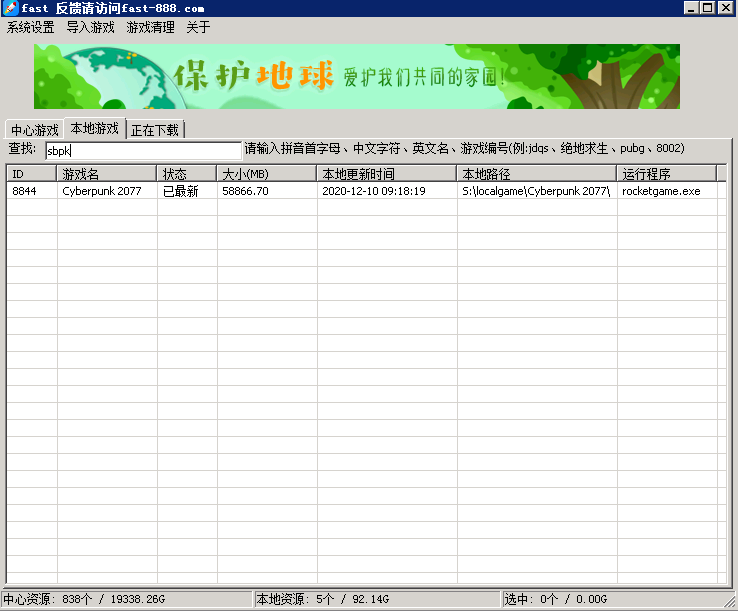Click the fast rocket icon in title bar
Image resolution: width=738 pixels, height=611 pixels.
click(10, 8)
